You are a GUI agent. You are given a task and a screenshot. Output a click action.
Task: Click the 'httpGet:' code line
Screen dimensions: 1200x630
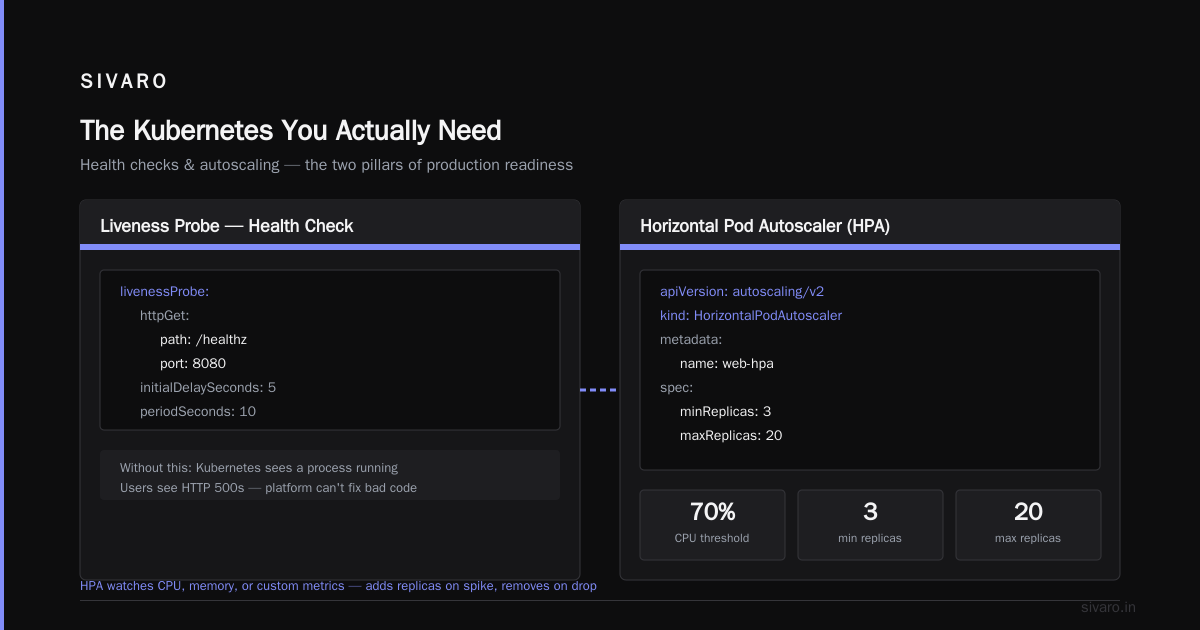pyautogui.click(x=165, y=316)
